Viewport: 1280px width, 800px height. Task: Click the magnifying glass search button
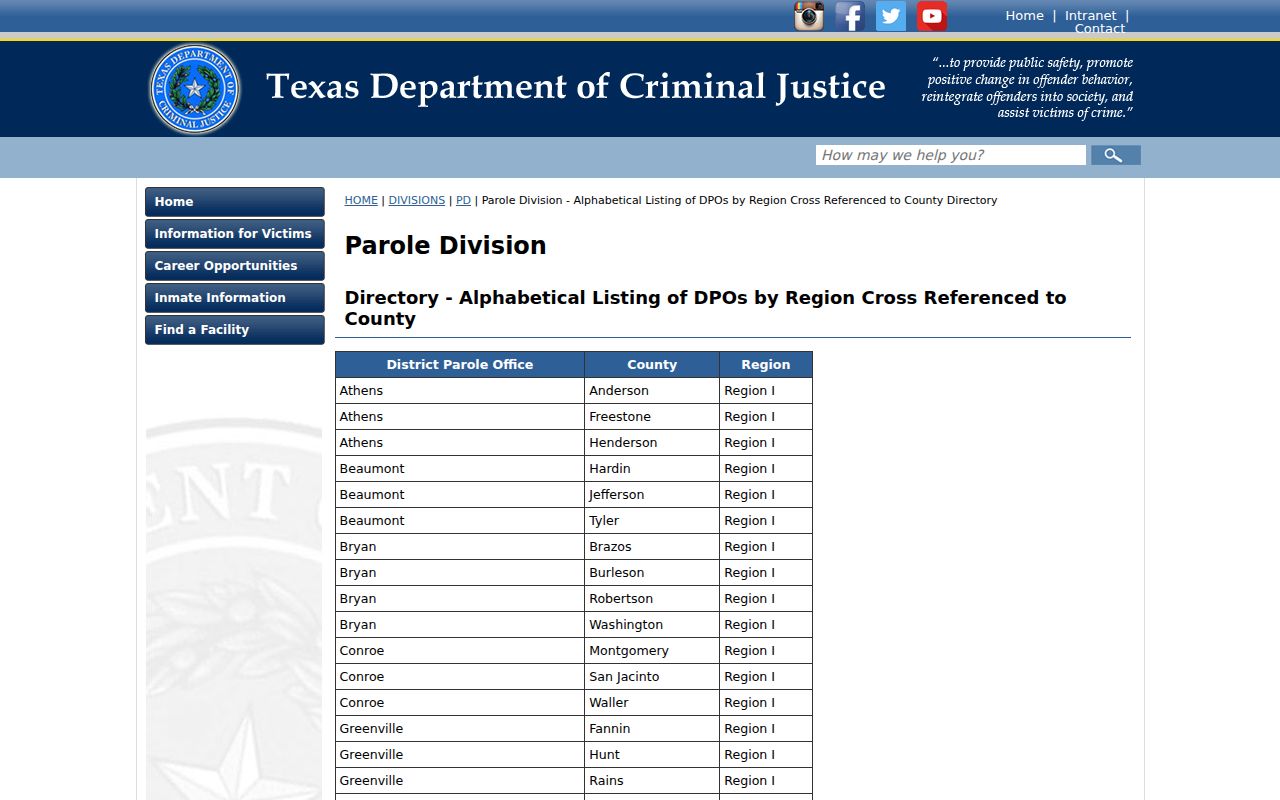1116,155
